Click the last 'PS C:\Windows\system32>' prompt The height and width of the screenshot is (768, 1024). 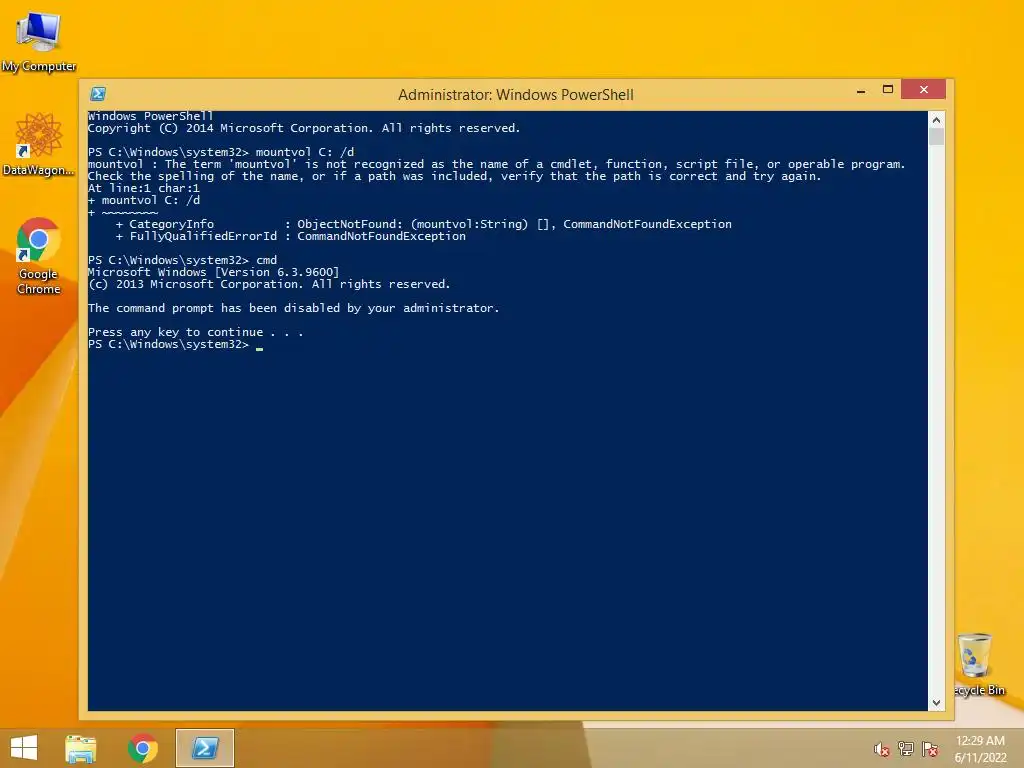coord(168,344)
